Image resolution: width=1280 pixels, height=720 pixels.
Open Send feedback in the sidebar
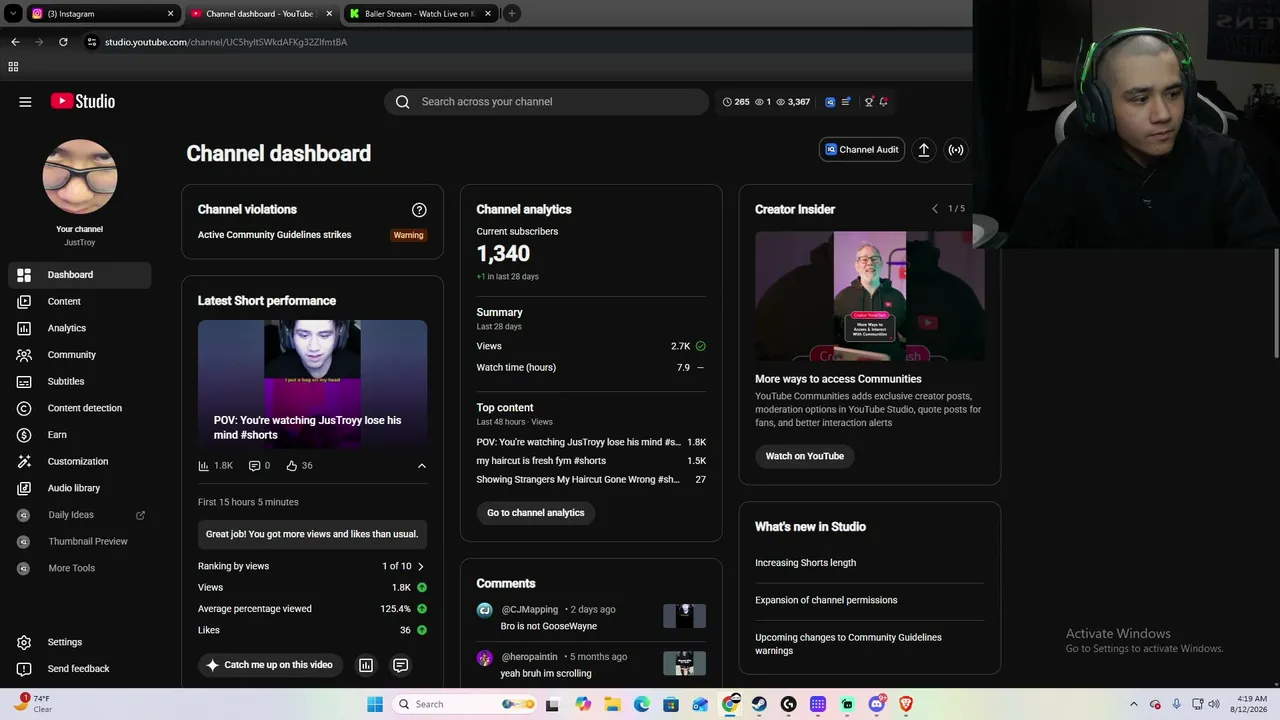pos(80,669)
